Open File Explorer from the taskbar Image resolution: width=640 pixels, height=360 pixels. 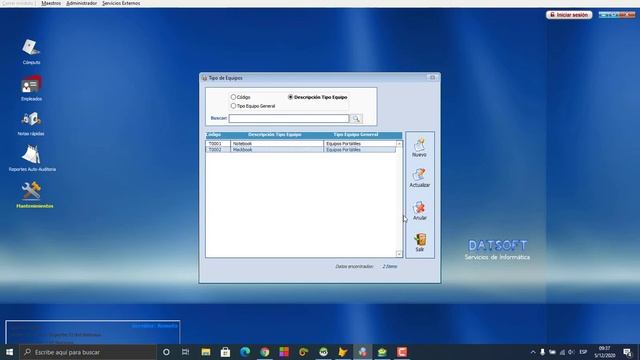point(206,352)
